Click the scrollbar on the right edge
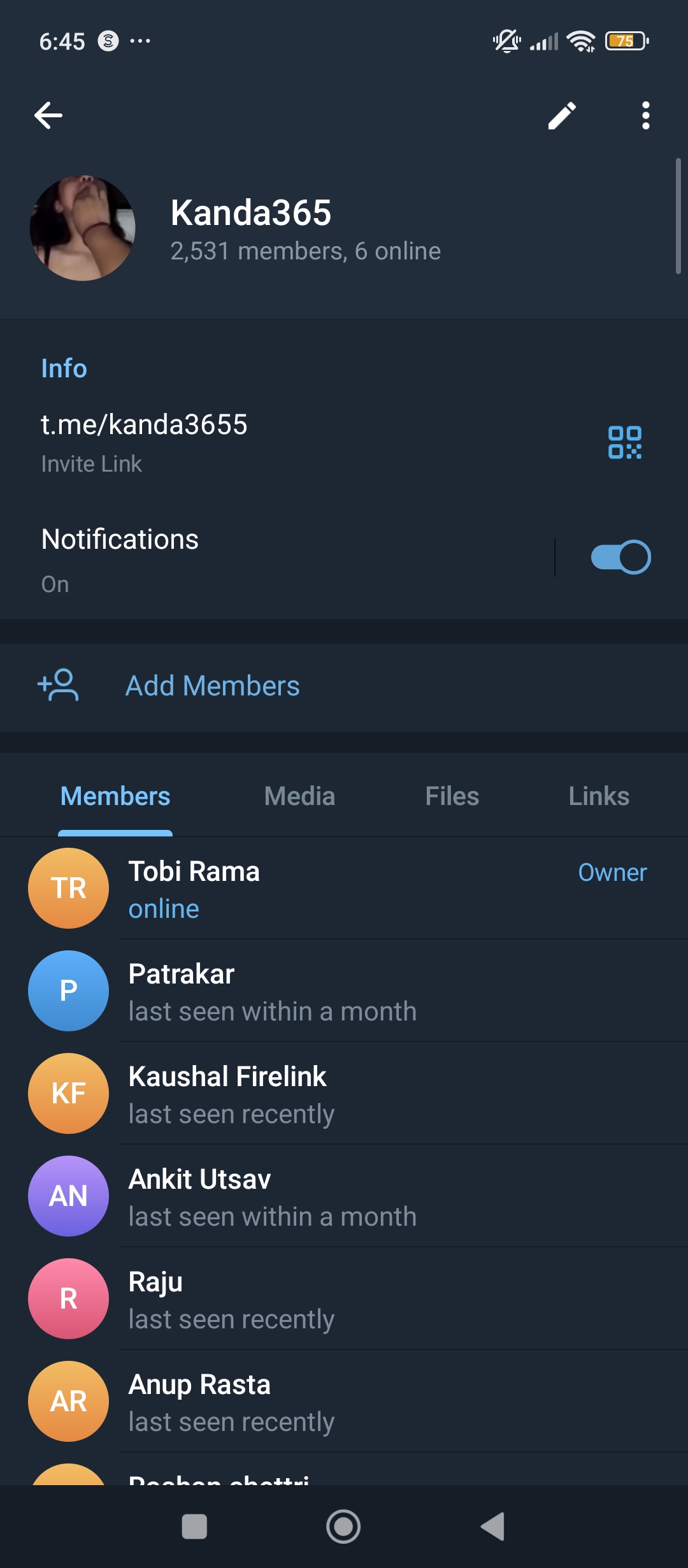This screenshot has height=1568, width=688. pos(678,217)
